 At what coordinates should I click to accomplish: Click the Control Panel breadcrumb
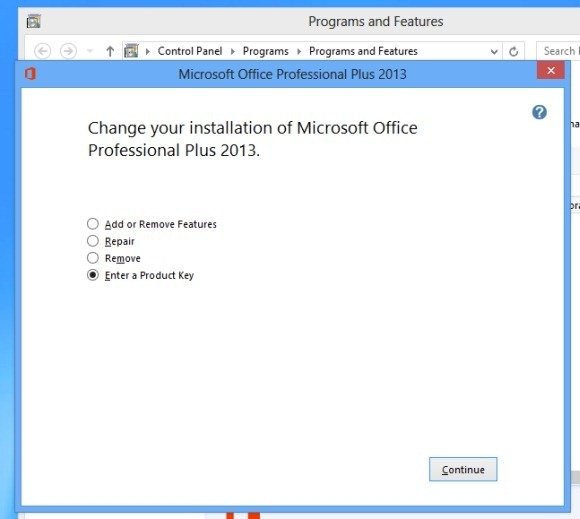point(190,51)
